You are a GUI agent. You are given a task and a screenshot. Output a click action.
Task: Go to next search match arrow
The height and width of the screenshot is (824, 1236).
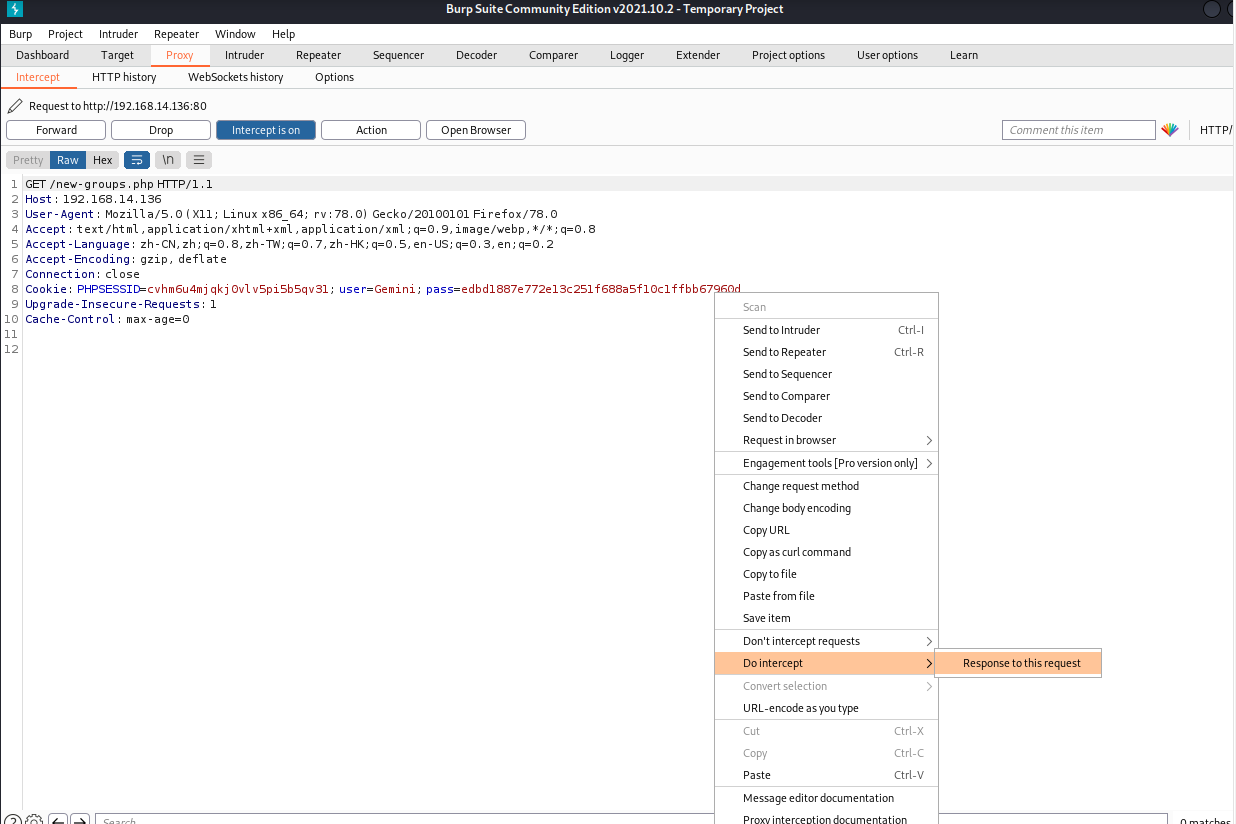81,820
